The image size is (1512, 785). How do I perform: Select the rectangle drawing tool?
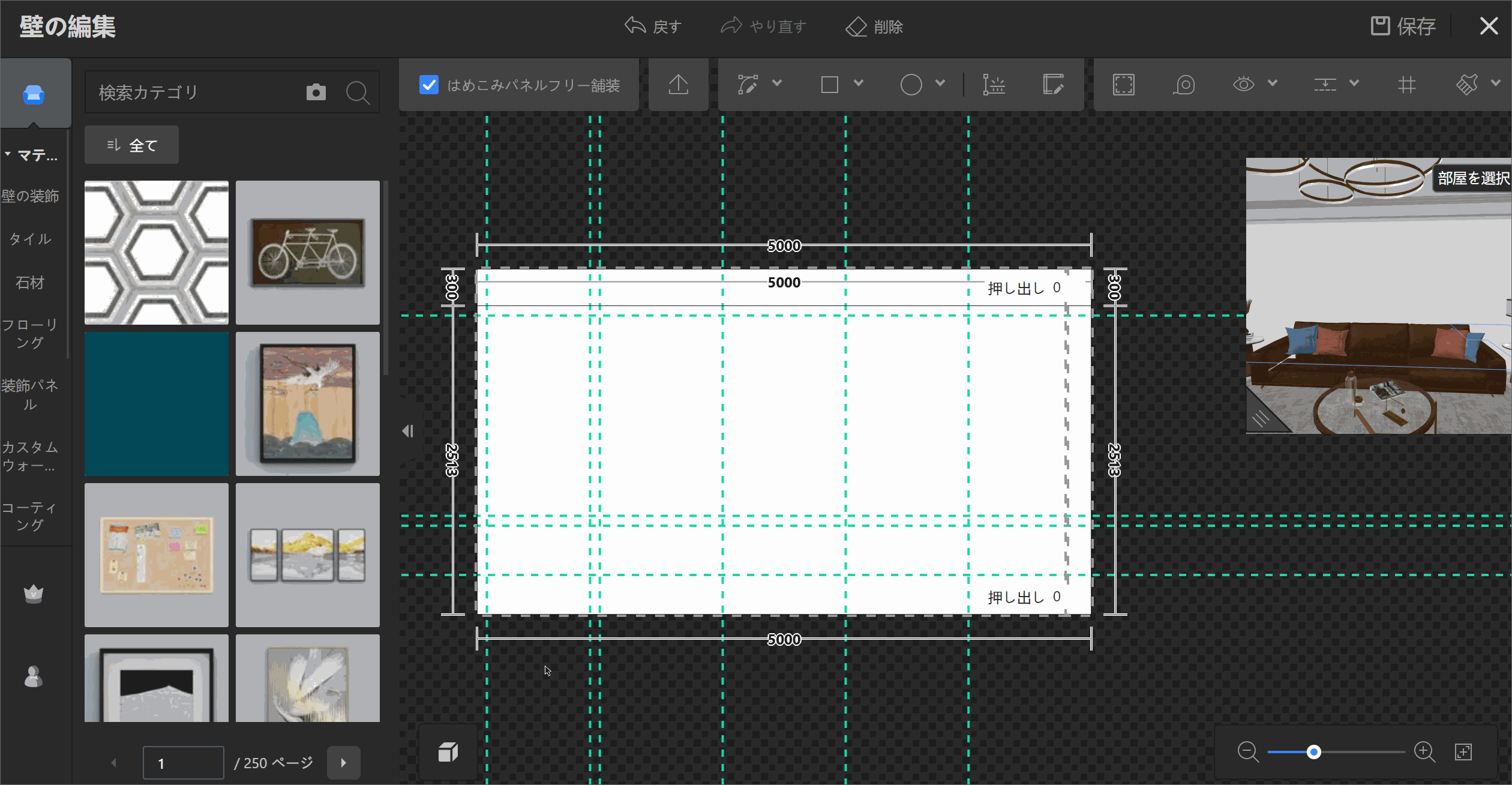(x=830, y=85)
